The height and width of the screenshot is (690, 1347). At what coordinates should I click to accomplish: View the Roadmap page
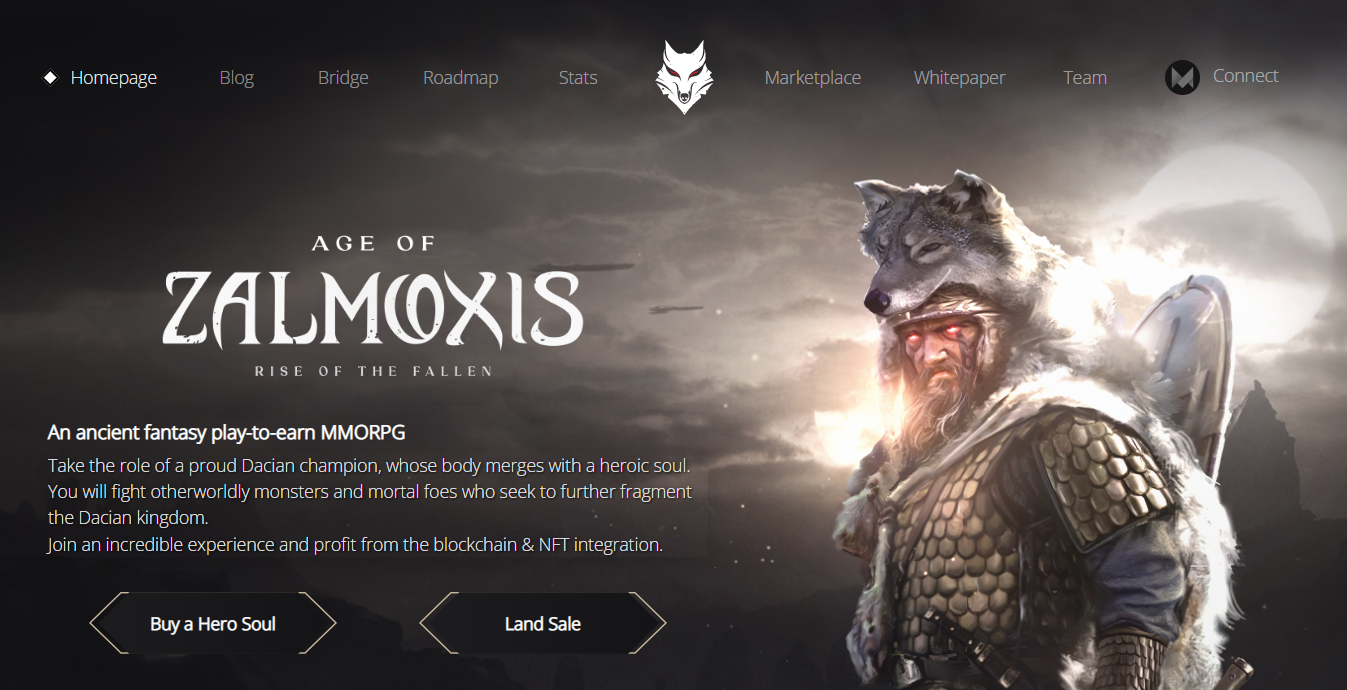click(460, 77)
